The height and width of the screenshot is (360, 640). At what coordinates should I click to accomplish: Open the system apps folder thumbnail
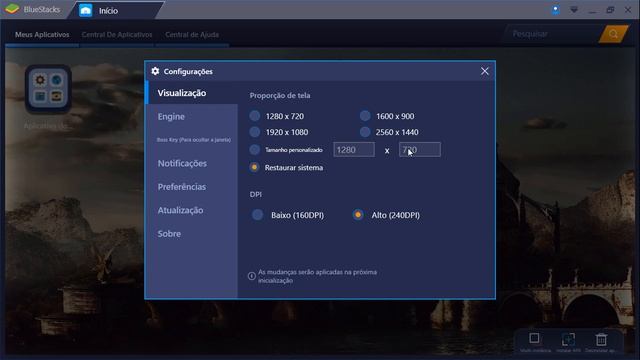pos(48,89)
